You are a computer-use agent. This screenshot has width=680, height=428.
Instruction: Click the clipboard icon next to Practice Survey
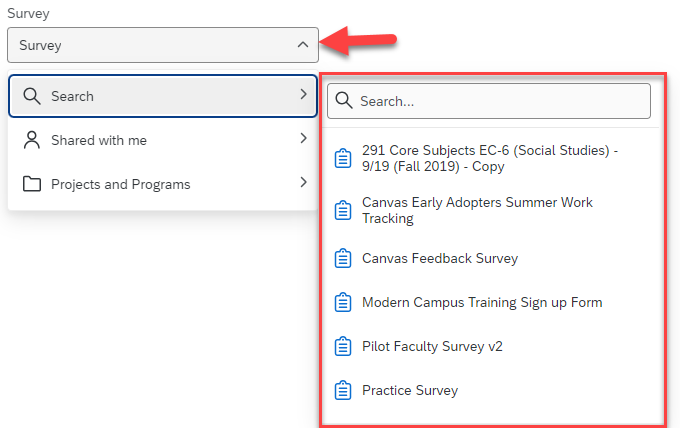point(343,391)
